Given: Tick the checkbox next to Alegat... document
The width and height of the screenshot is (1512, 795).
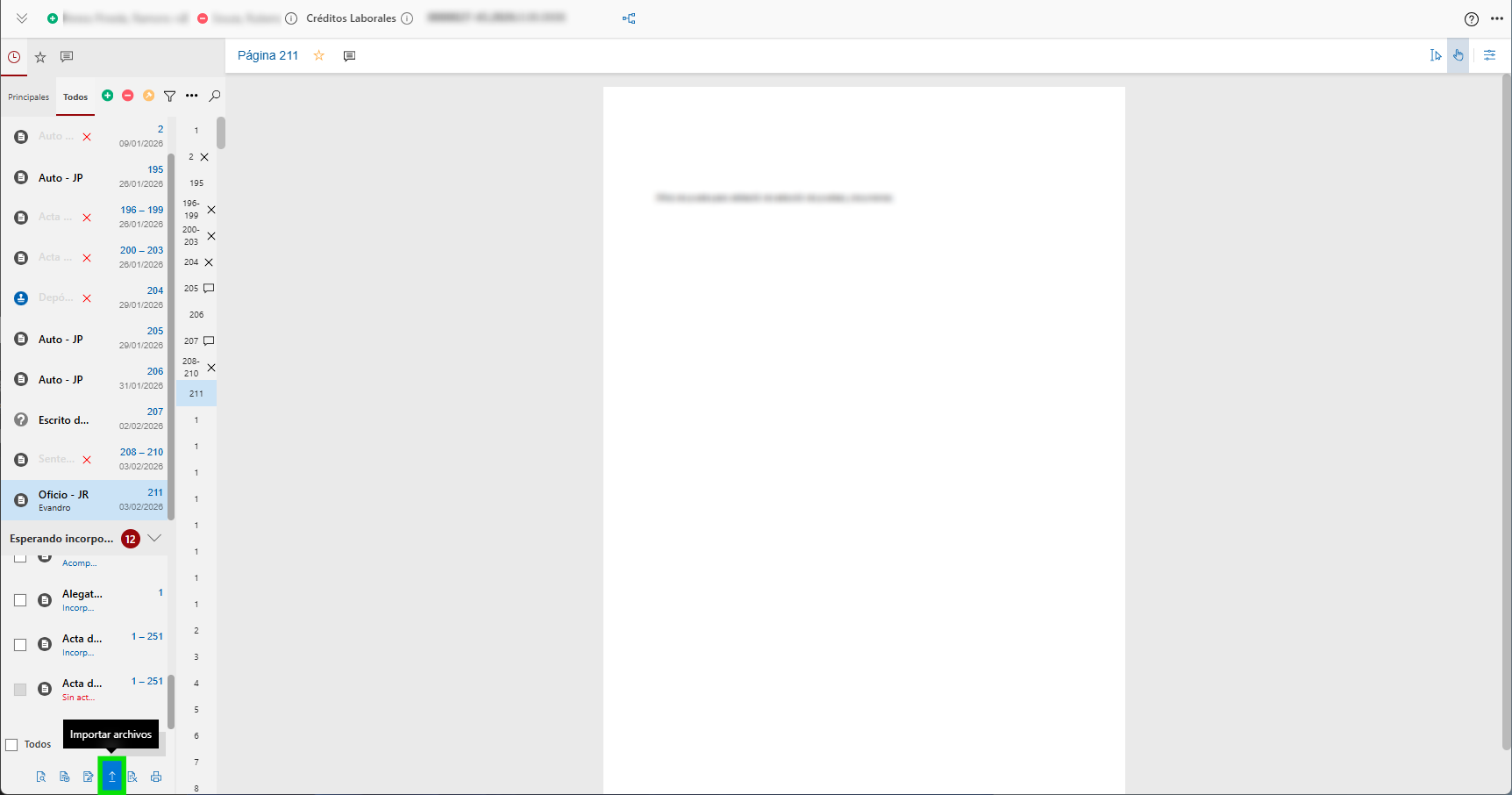Looking at the screenshot, I should pyautogui.click(x=20, y=600).
